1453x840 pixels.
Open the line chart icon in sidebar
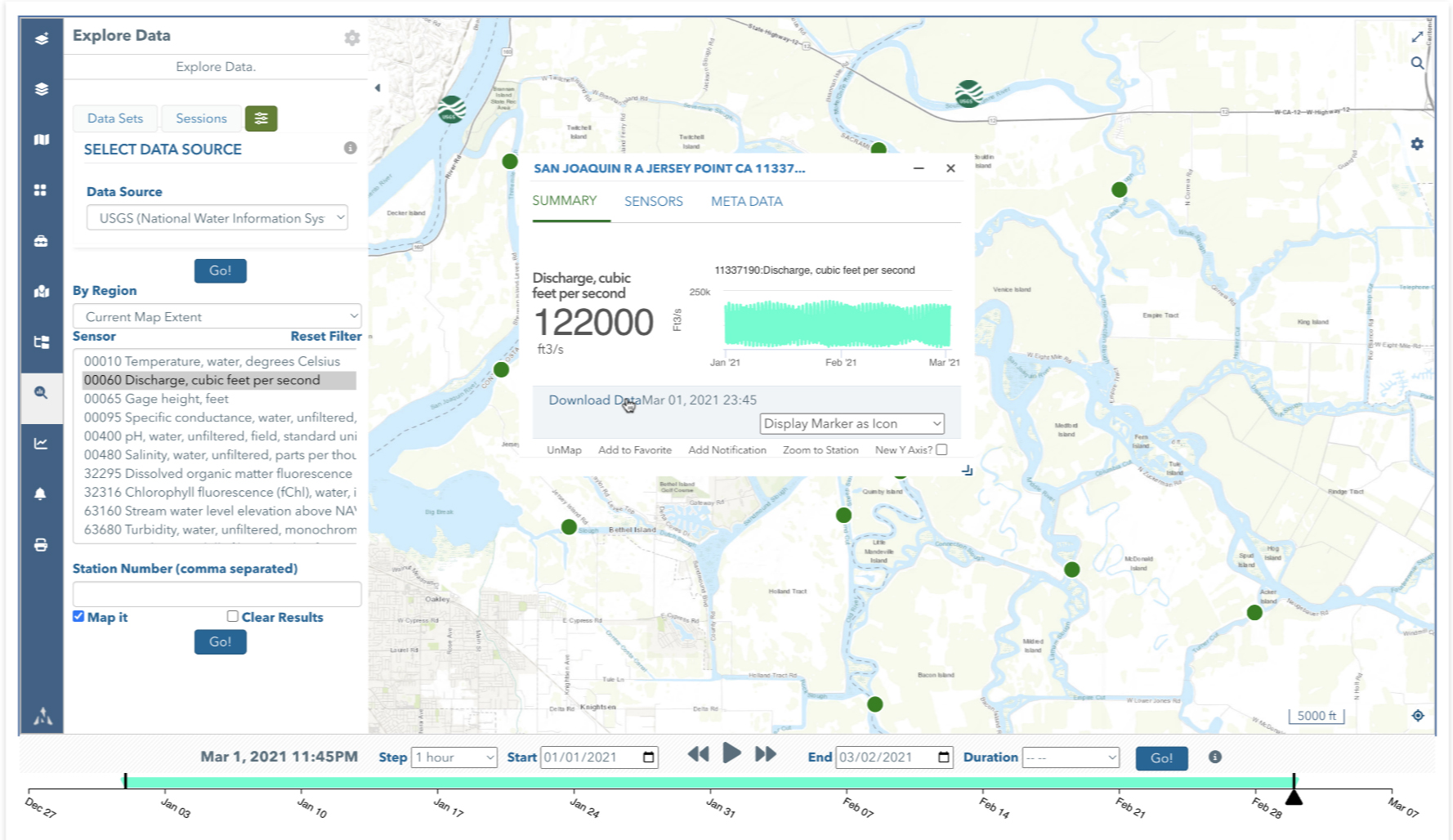point(41,444)
